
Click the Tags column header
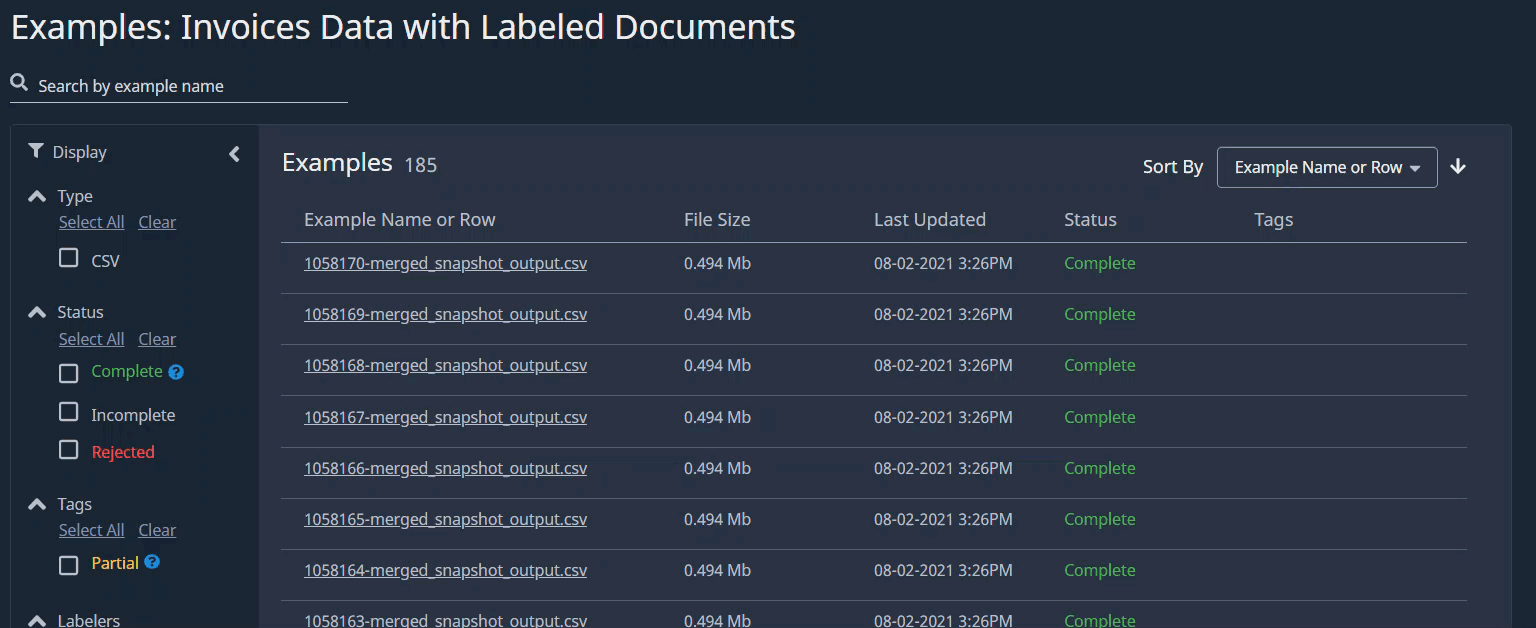pos(1274,220)
